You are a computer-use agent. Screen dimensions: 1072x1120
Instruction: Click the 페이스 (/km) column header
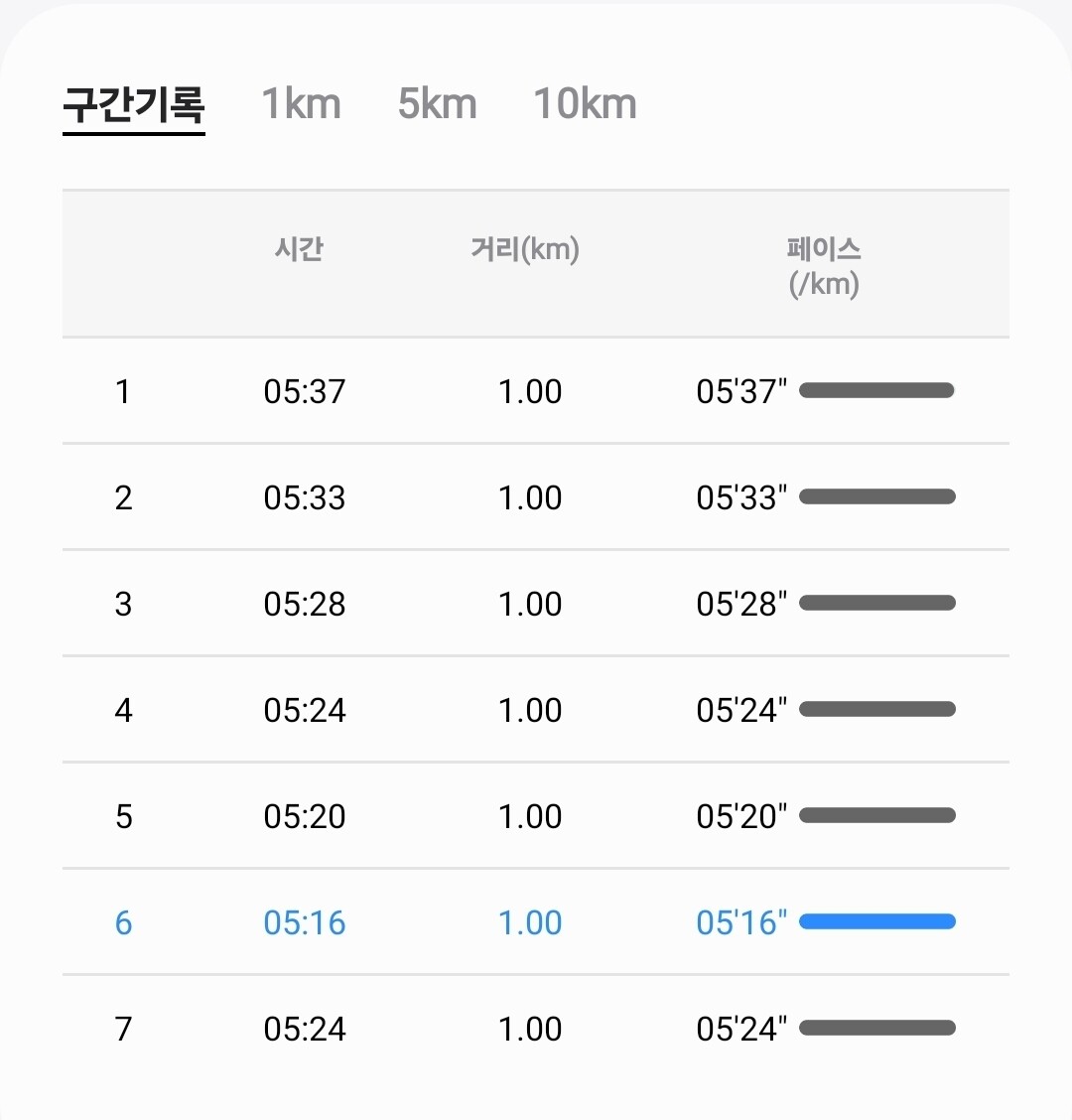coord(824,265)
